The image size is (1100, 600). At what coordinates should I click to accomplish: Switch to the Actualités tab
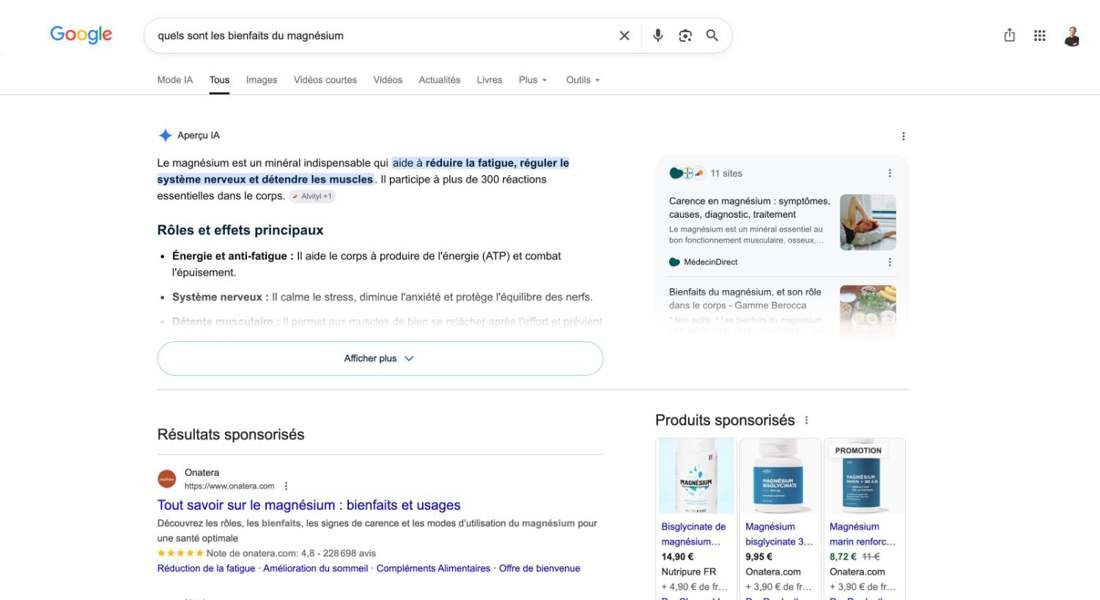(x=439, y=80)
